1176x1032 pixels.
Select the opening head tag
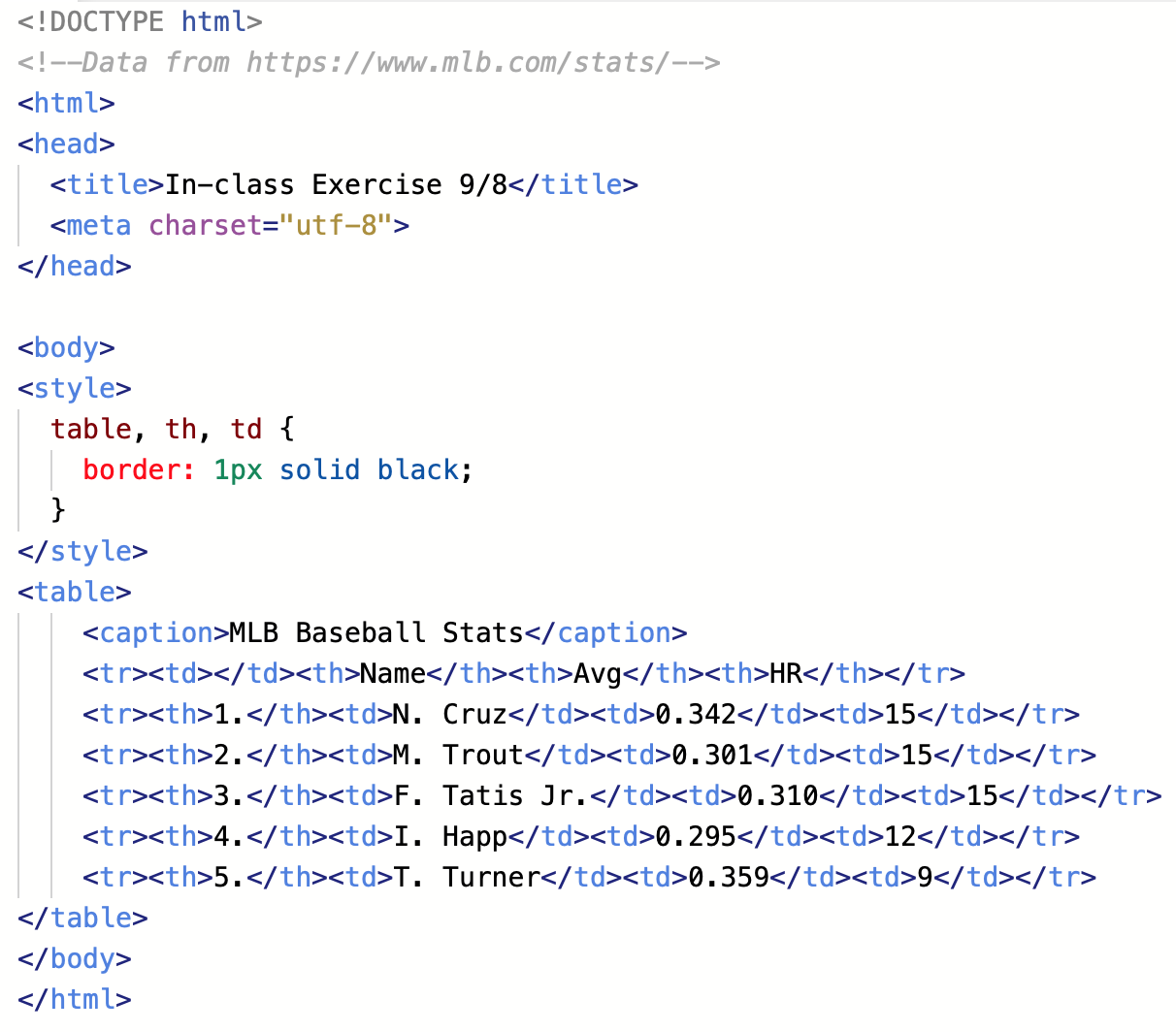[x=66, y=144]
